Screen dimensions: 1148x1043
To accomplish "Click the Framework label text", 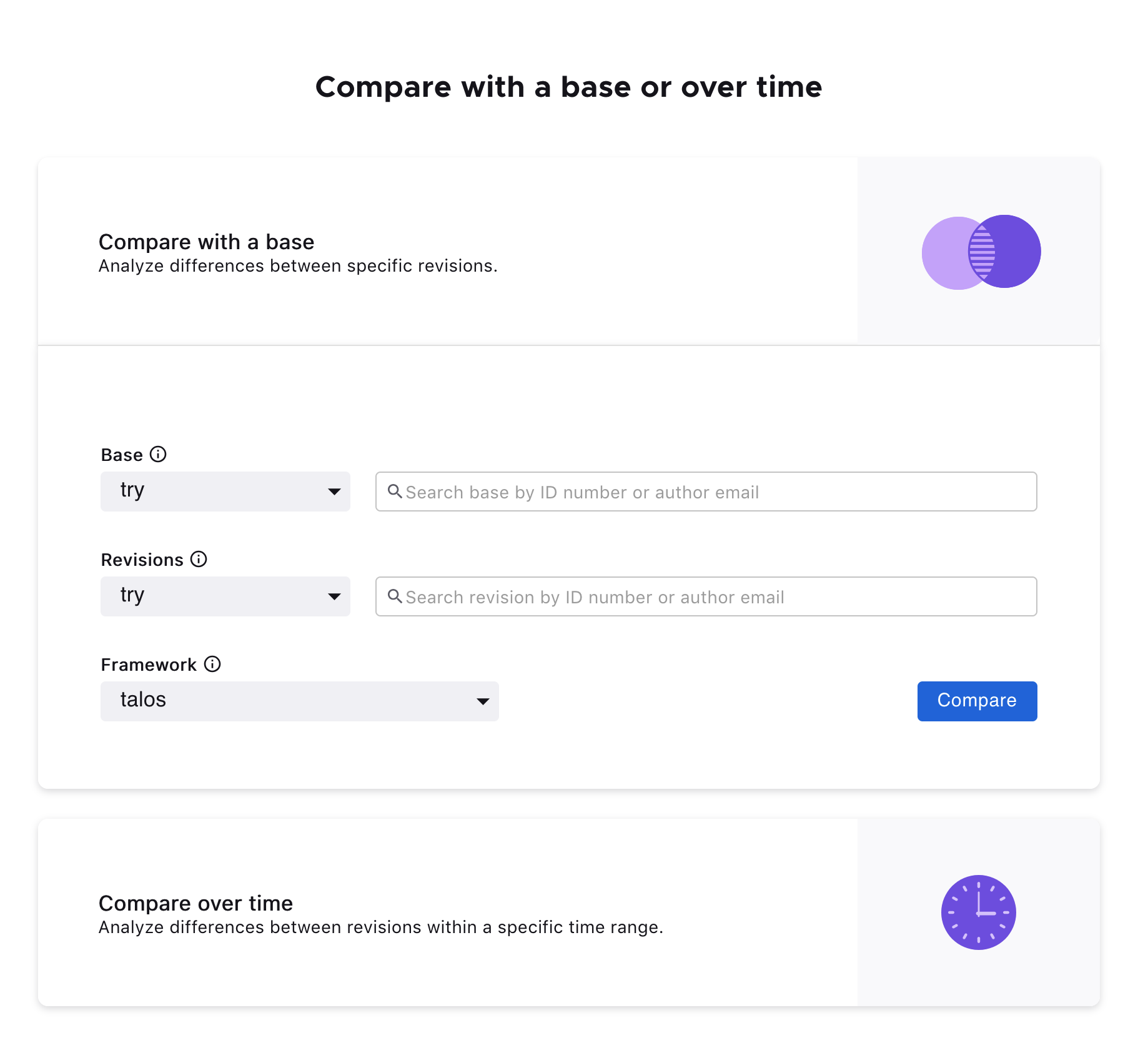I will coord(149,665).
